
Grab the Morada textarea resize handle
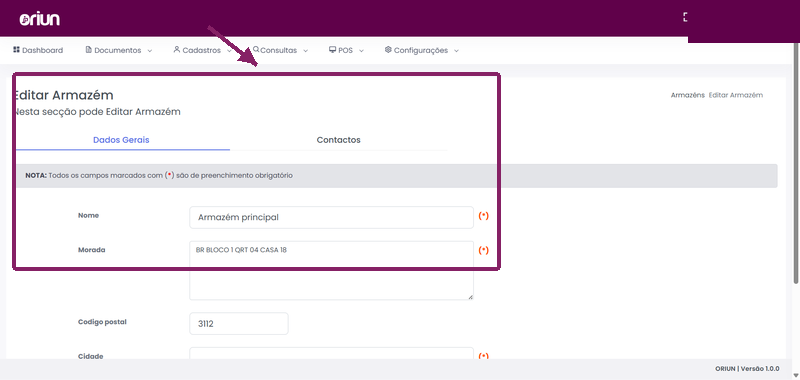[470, 296]
